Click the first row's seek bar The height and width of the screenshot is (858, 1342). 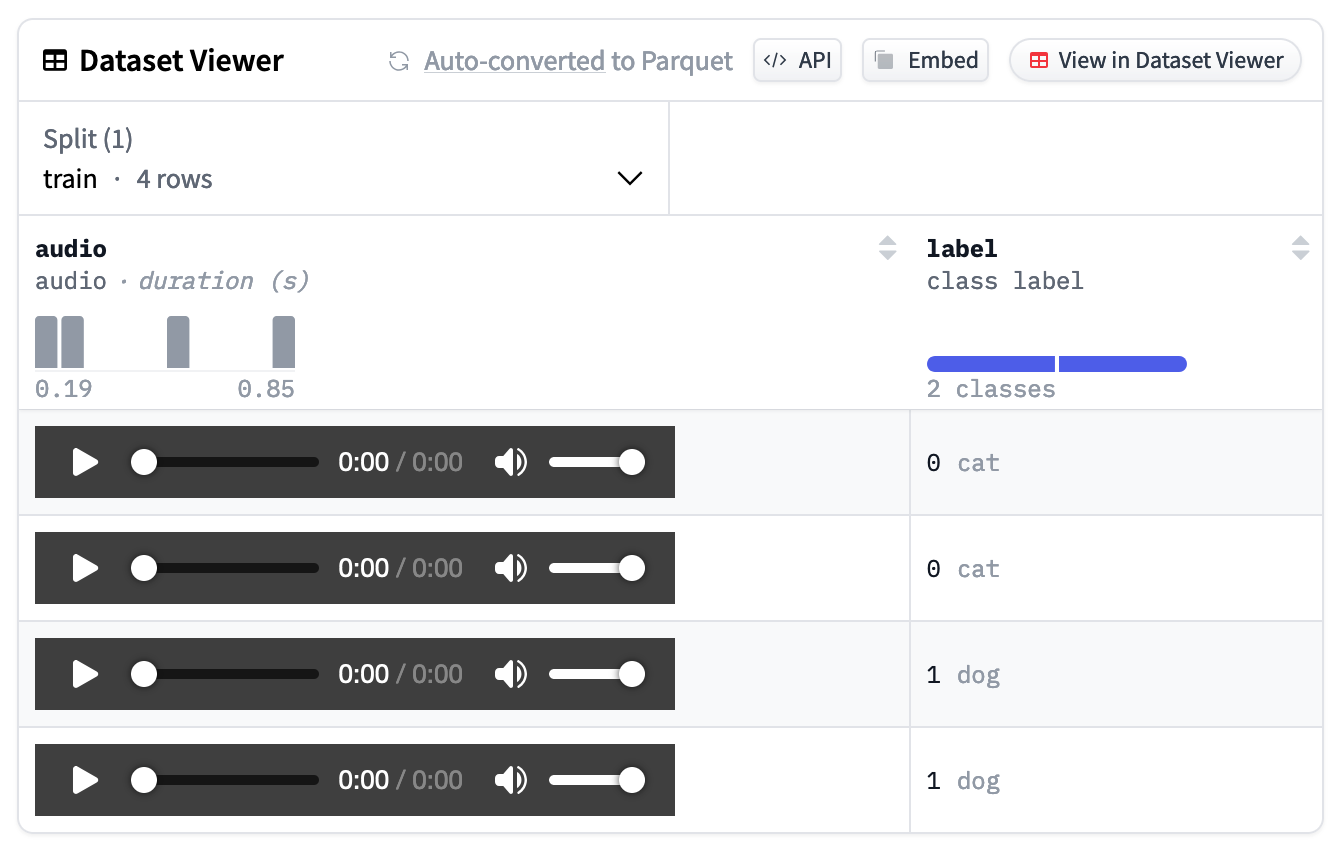pyautogui.click(x=230, y=462)
